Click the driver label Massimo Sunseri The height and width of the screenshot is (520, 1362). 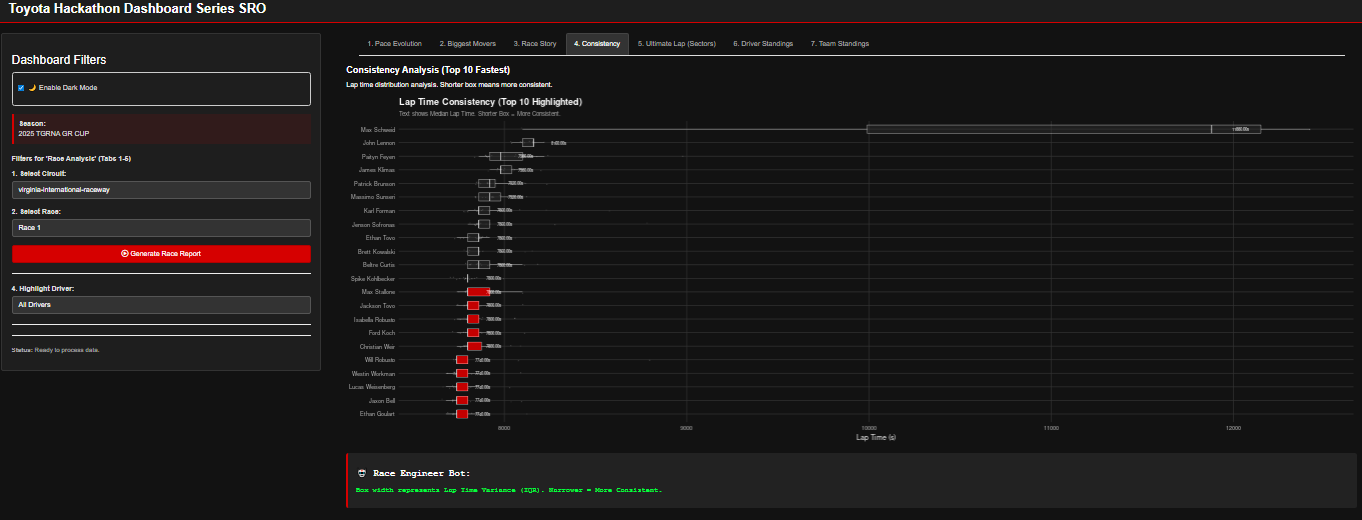click(374, 197)
